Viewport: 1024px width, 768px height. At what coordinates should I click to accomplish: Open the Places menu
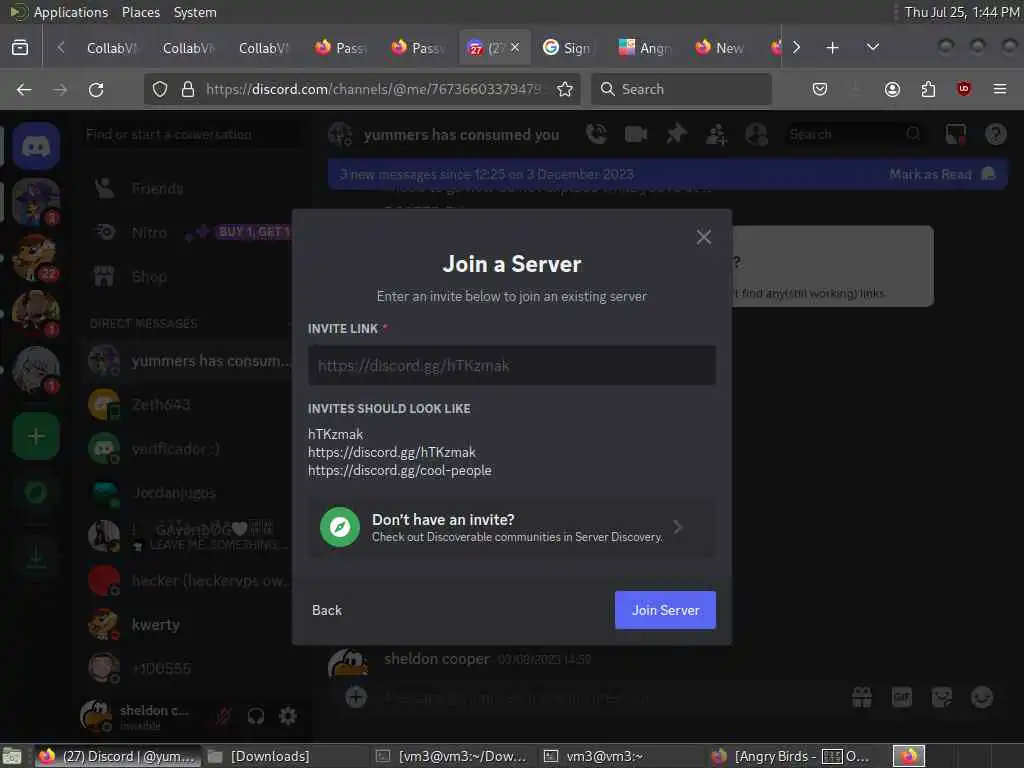(140, 12)
